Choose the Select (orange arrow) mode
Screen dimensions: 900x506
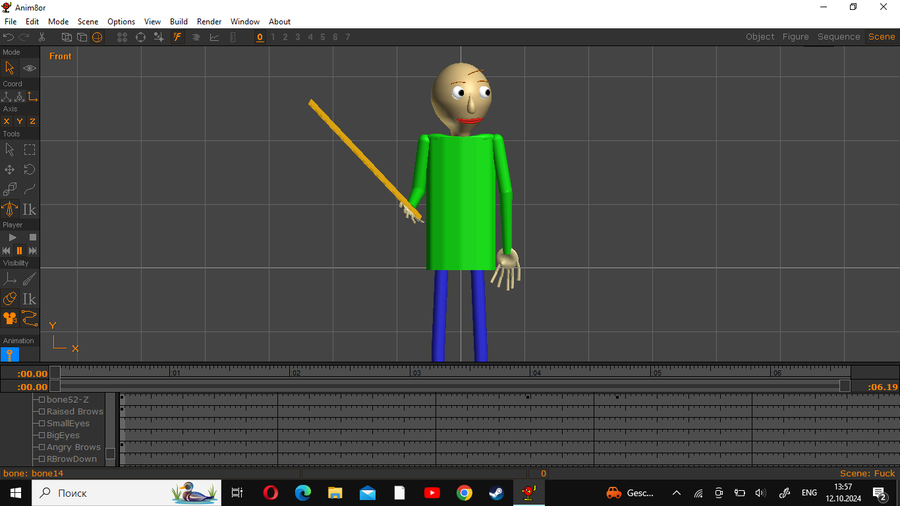10,68
